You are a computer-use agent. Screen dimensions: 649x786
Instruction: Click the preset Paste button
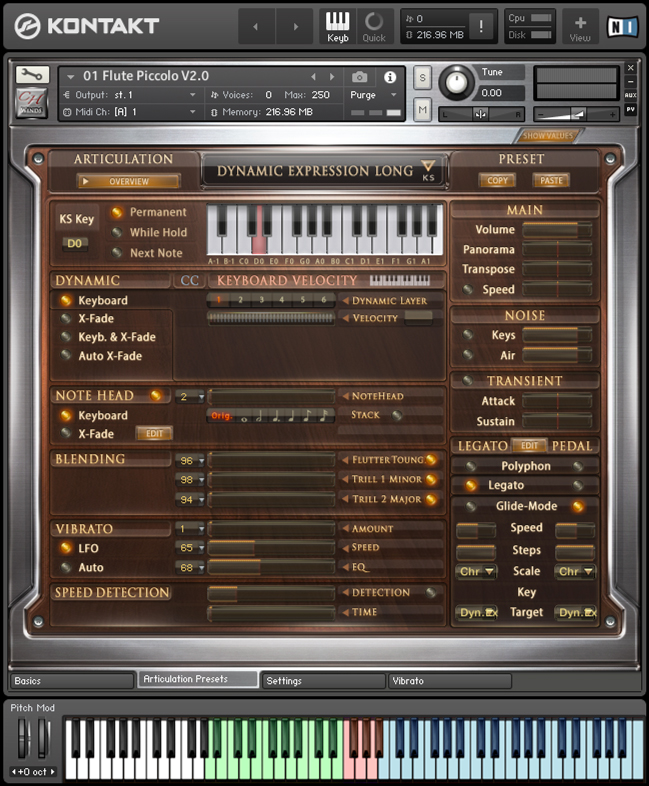click(x=551, y=180)
